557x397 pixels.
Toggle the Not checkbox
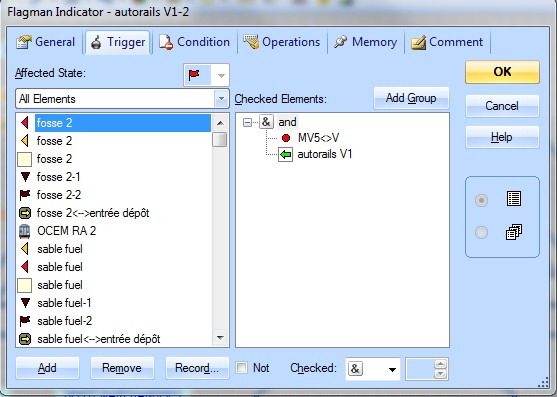pyautogui.click(x=242, y=368)
